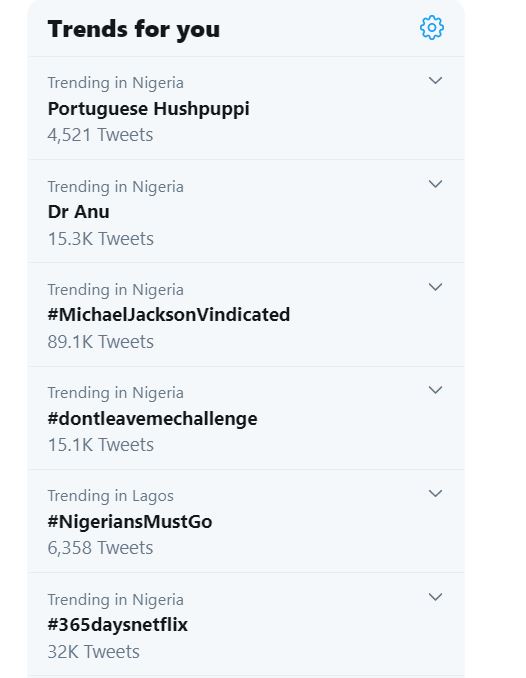This screenshot has height=678, width=526.
Task: View the #NigeriansMustGo hashtag
Action: [x=130, y=521]
